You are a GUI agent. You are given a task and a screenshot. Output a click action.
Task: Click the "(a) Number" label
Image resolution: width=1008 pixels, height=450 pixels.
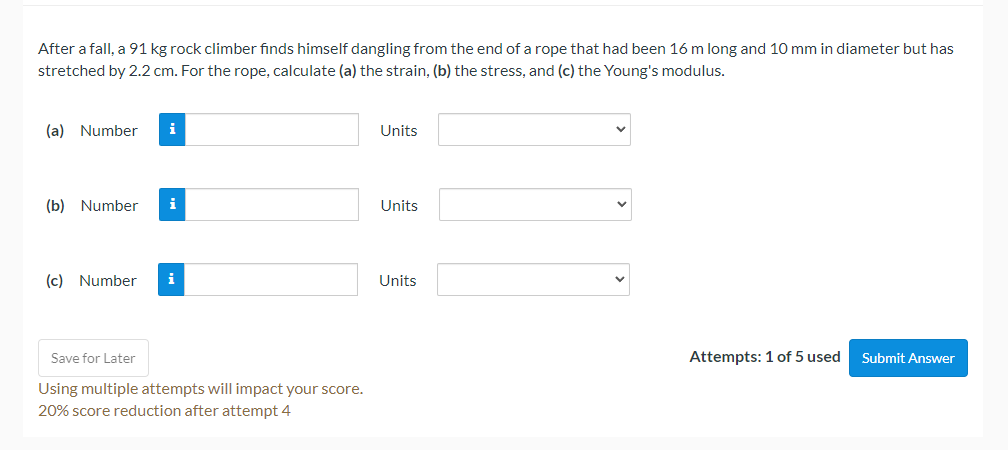(91, 130)
